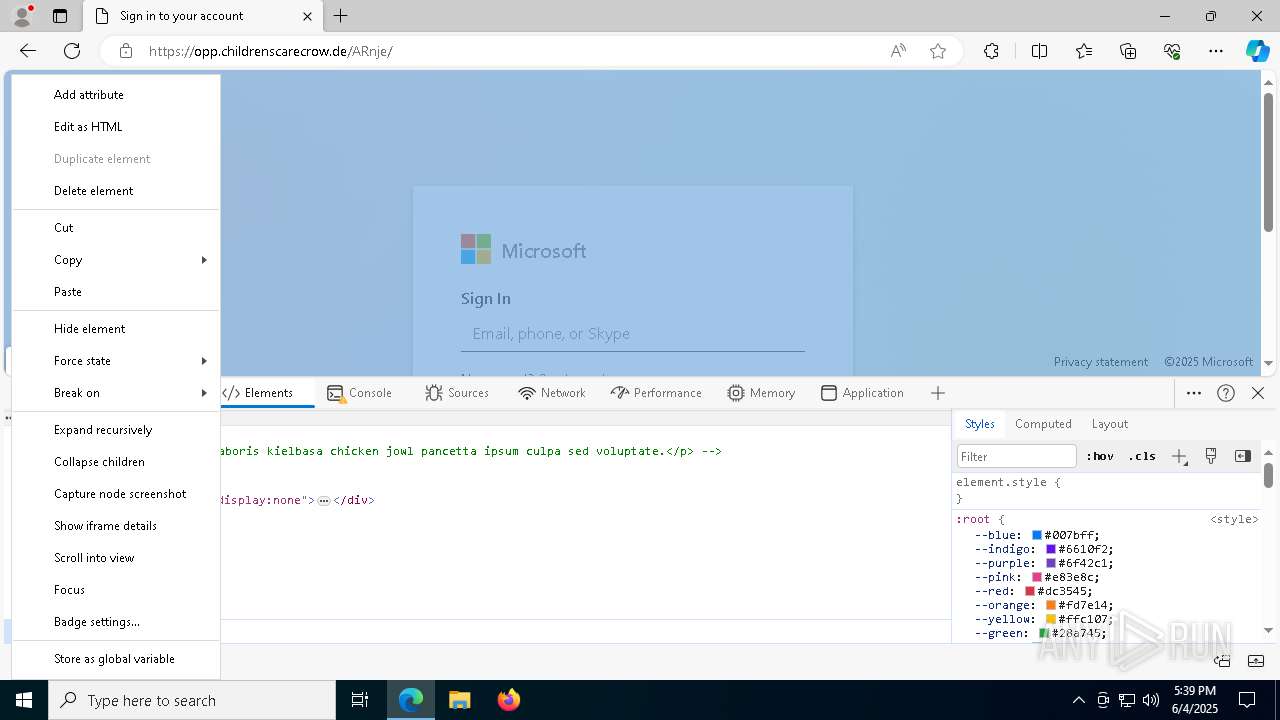Expand the Force state submenu
1280x720 pixels.
pos(116,361)
